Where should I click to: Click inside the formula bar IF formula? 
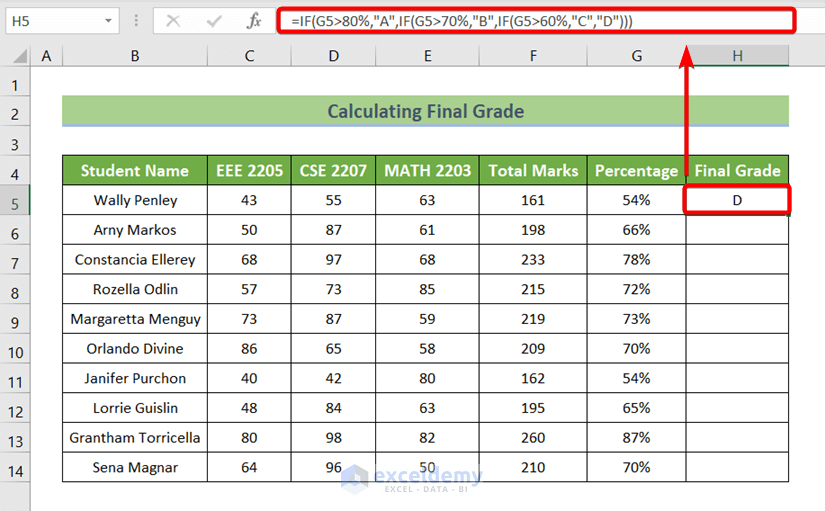[536, 21]
